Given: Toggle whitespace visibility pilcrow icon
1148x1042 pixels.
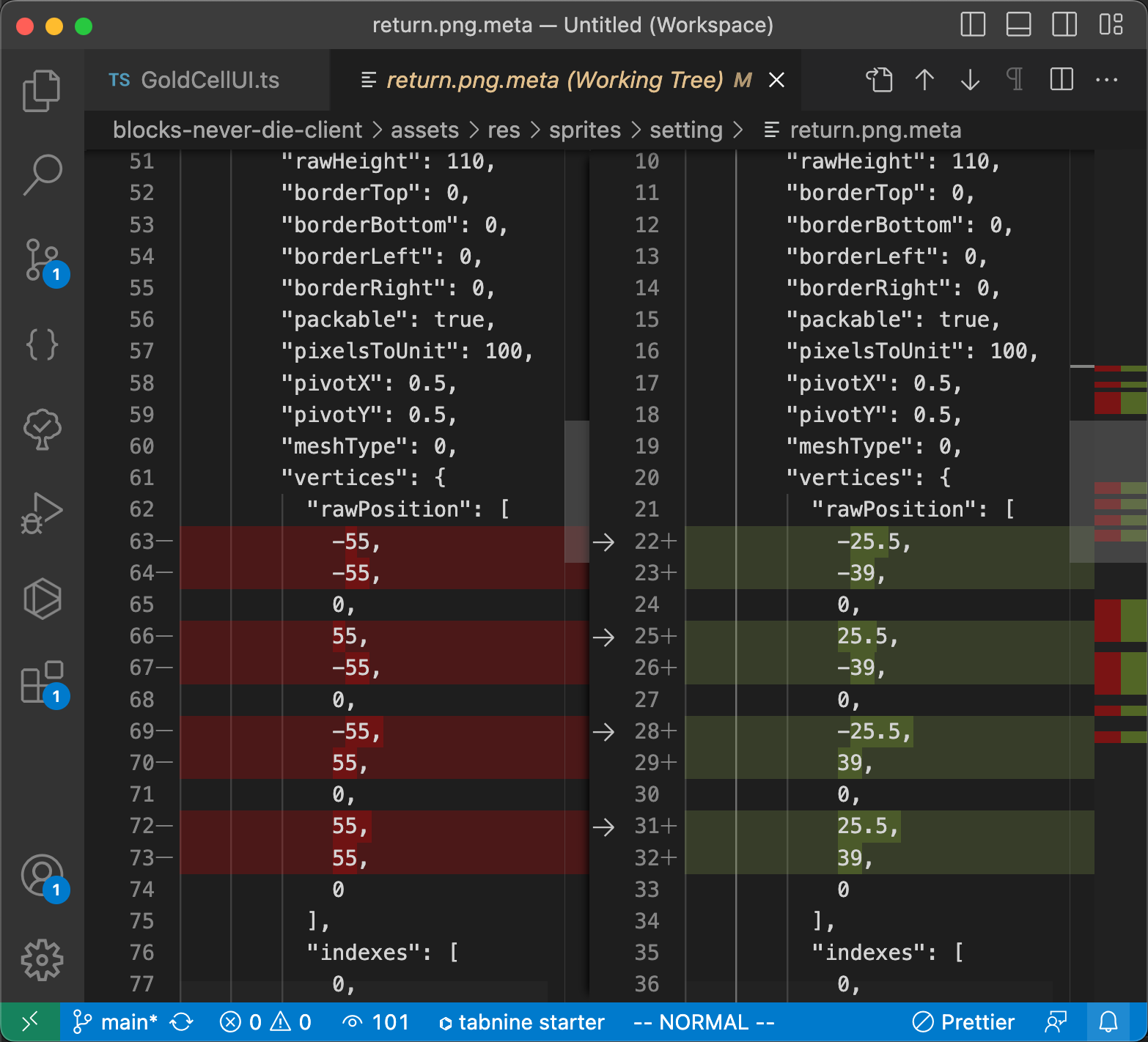Looking at the screenshot, I should (1015, 80).
